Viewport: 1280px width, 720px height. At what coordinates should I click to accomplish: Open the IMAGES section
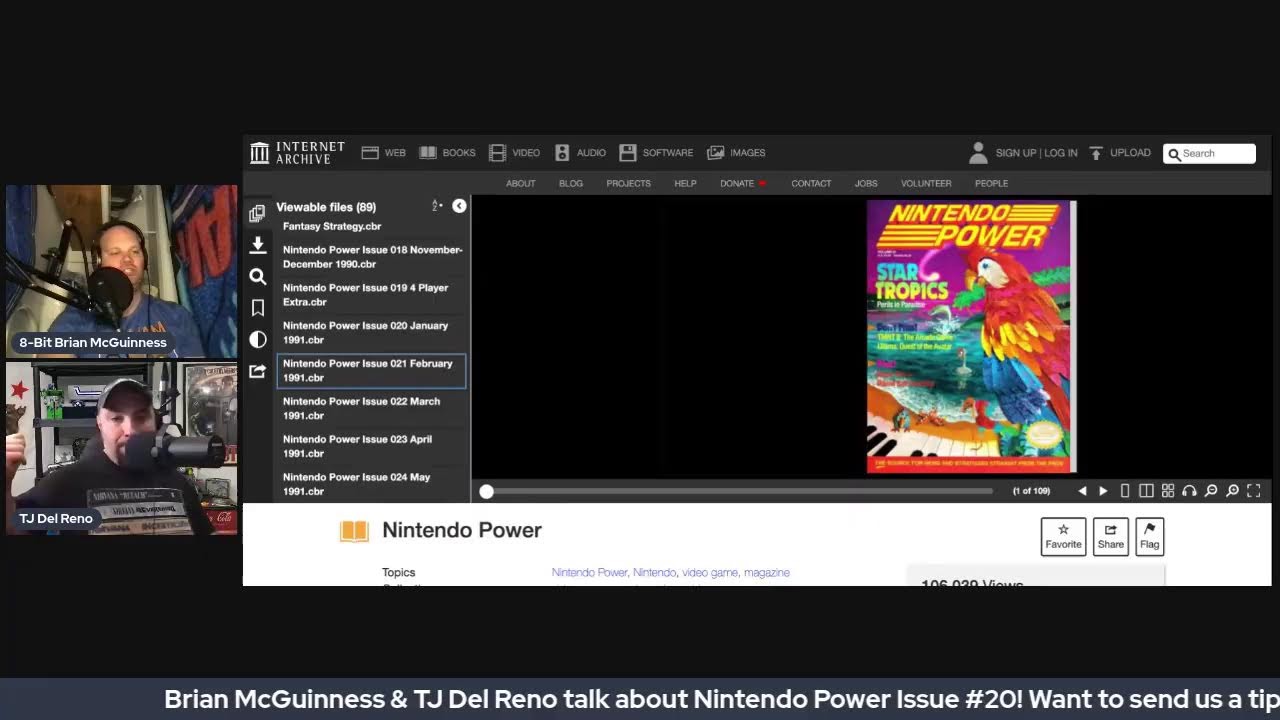coord(736,153)
